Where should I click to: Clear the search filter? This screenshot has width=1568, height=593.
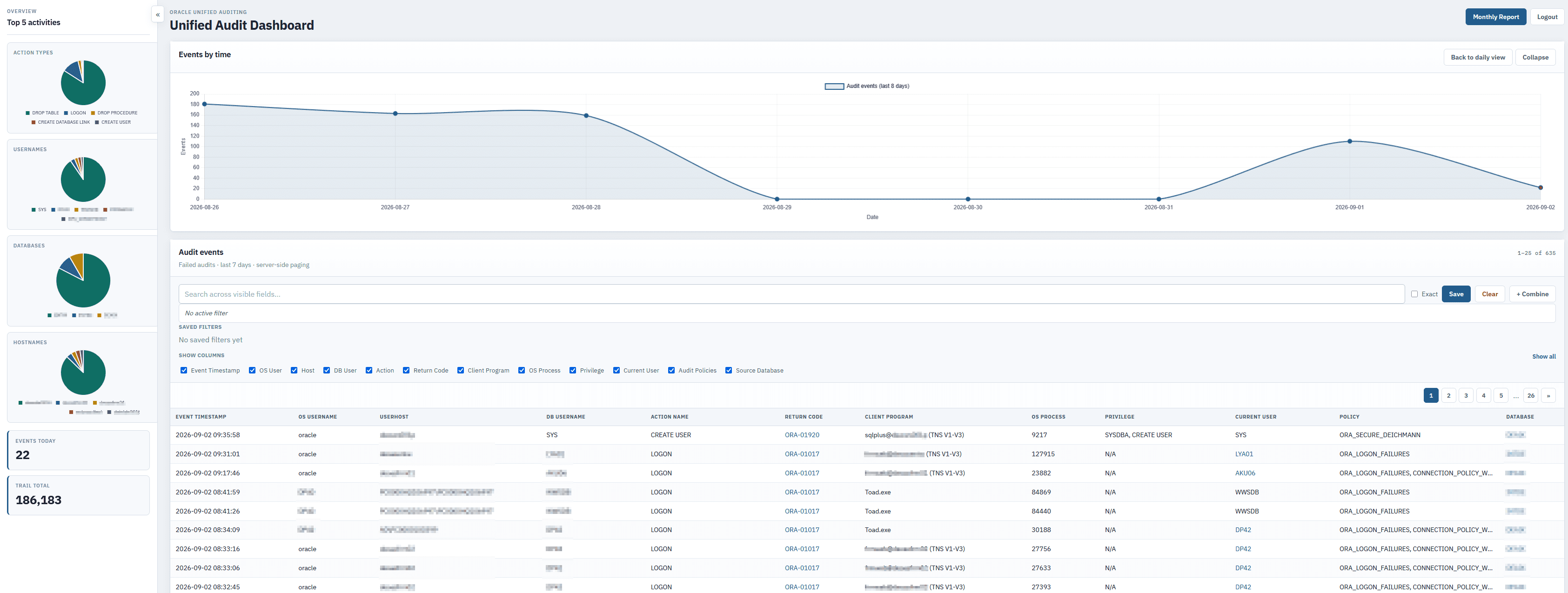tap(1489, 294)
